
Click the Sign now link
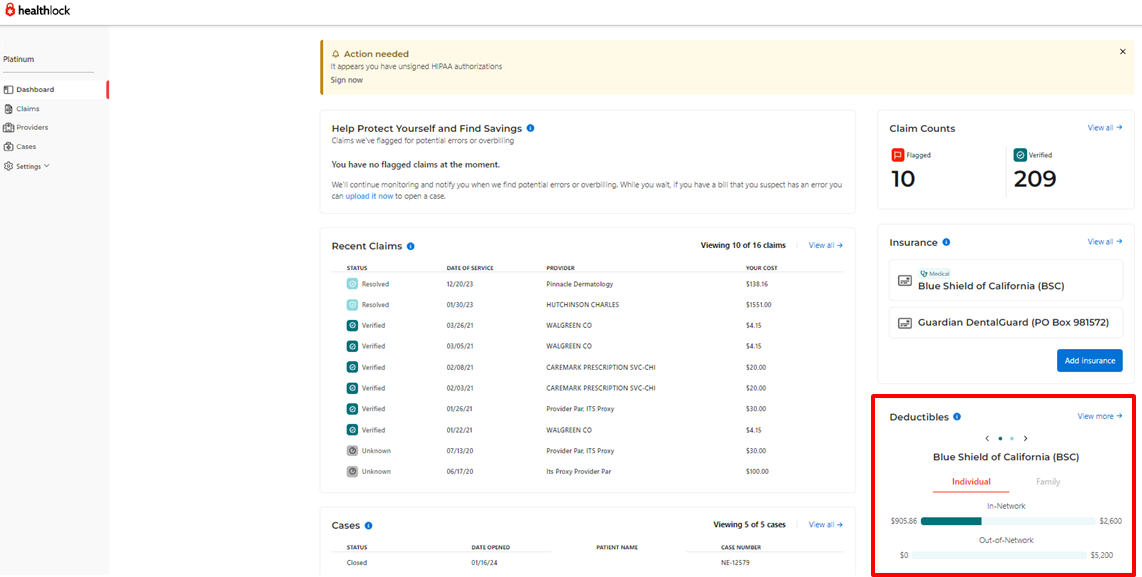347,80
